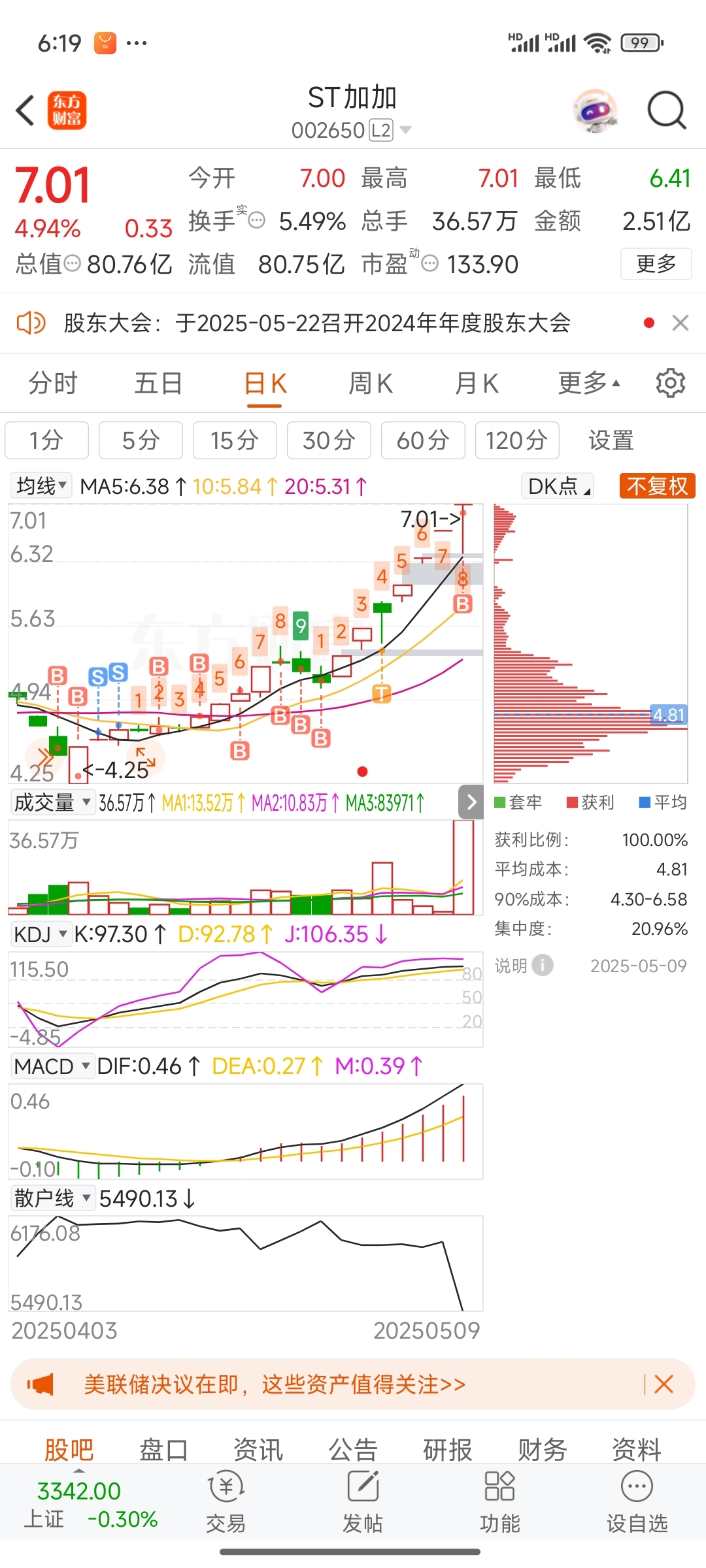Select 5分 period button
Image resolution: width=706 pixels, height=1568 pixels.
pyautogui.click(x=141, y=440)
